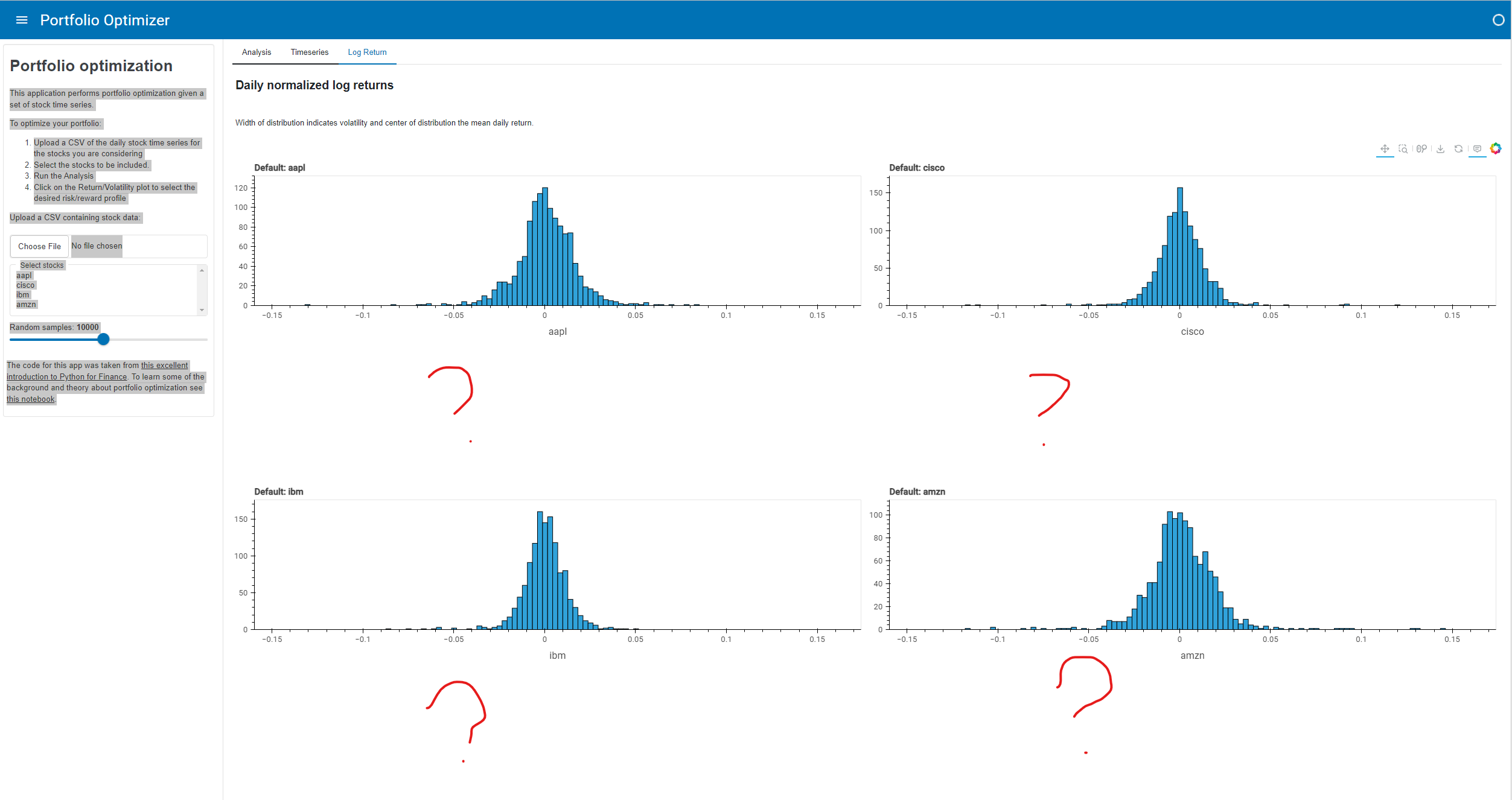1512x800 pixels.
Task: Select the Pan tool in the Bokeh toolbar
Action: pyautogui.click(x=1385, y=148)
